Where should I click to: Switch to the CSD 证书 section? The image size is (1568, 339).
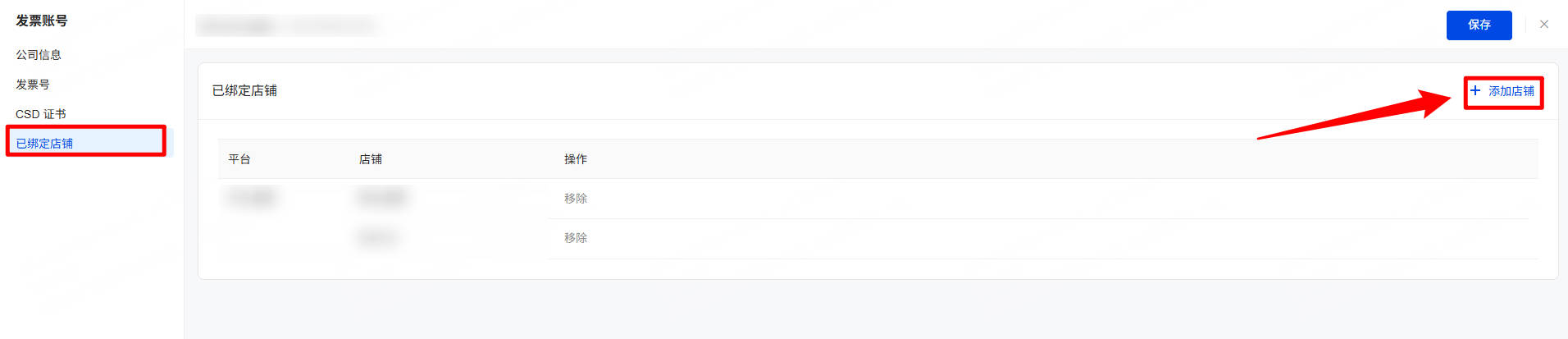[41, 114]
